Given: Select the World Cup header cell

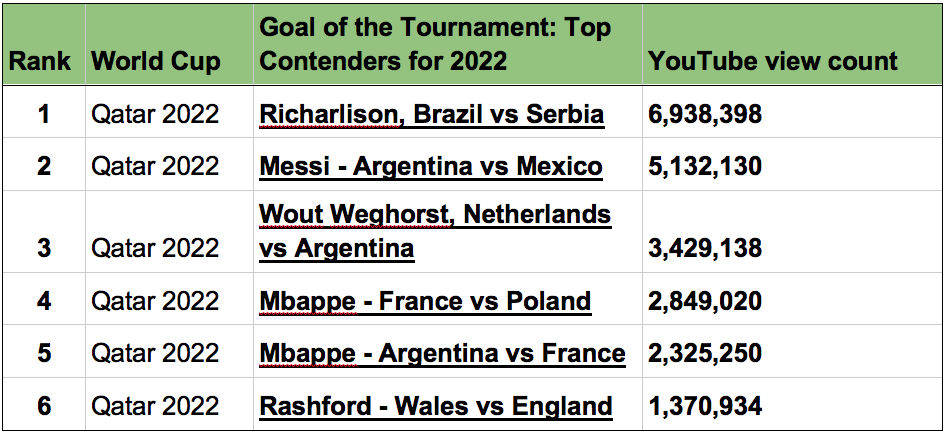Looking at the screenshot, I should 169,45.
